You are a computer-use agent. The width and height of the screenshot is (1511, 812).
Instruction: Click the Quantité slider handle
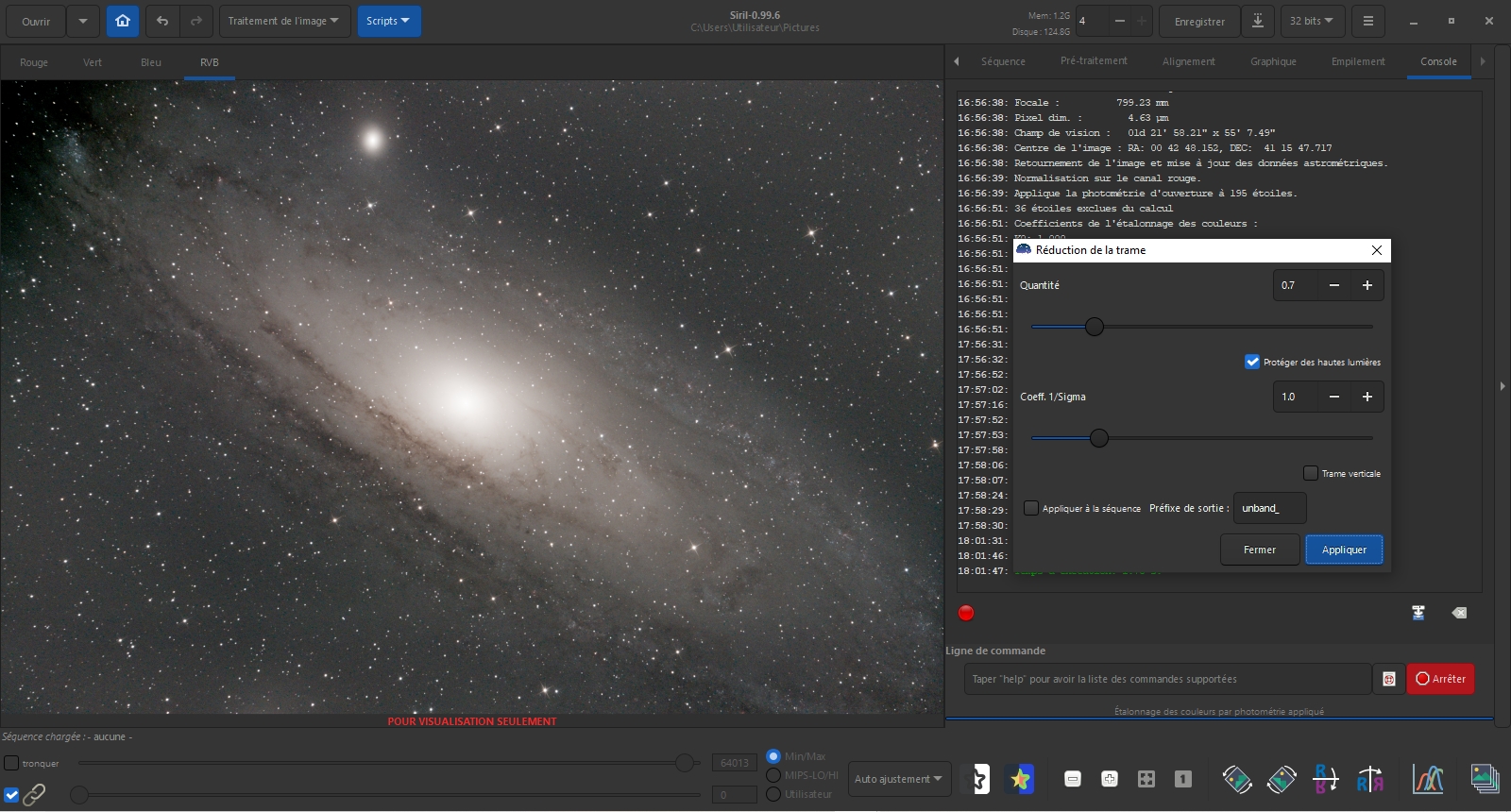[x=1095, y=327]
